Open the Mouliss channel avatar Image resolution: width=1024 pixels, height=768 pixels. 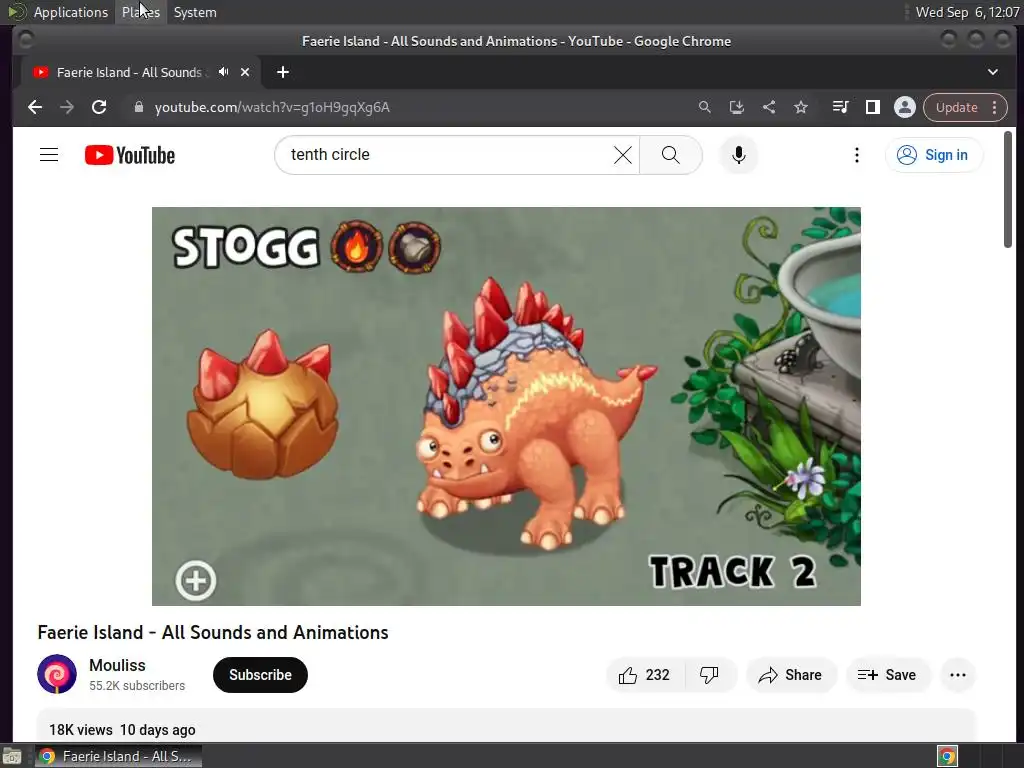(x=57, y=674)
